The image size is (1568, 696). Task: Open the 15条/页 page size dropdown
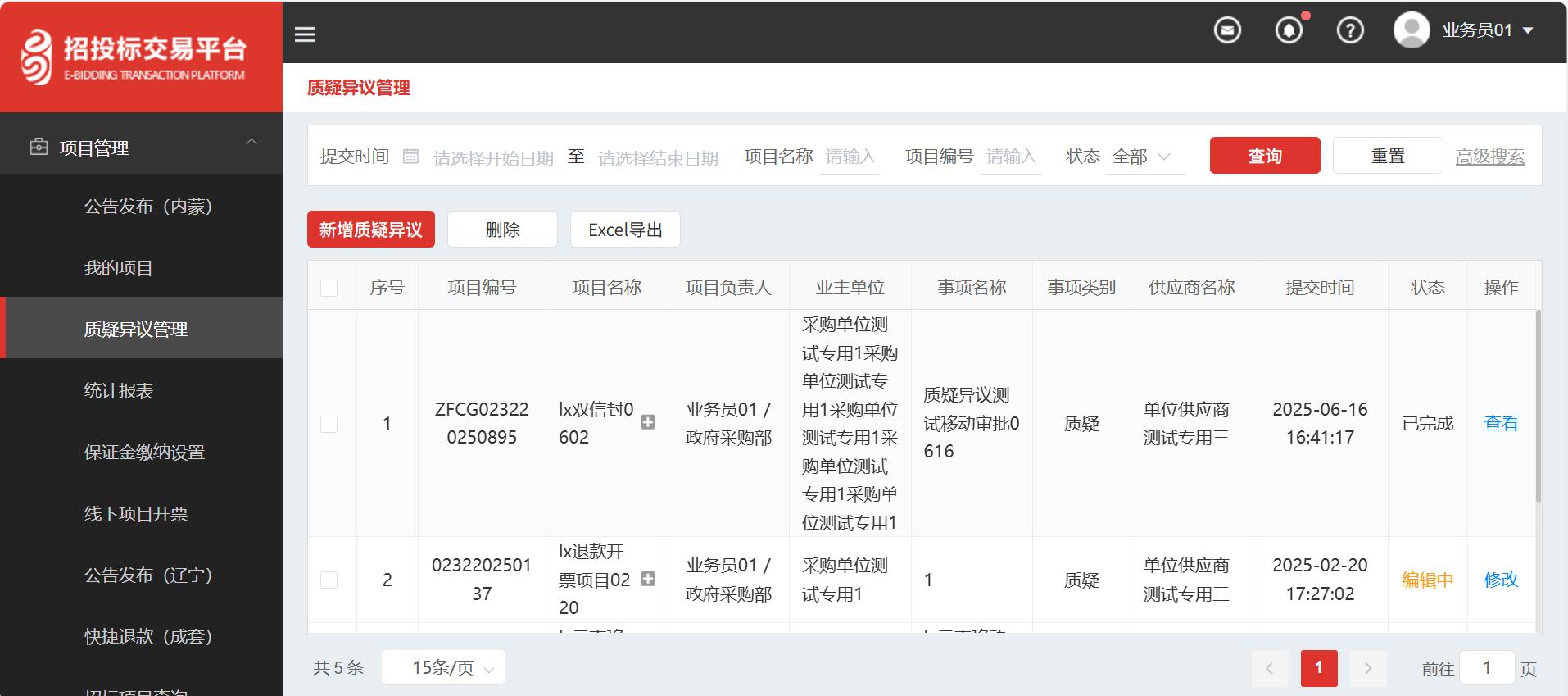(443, 667)
